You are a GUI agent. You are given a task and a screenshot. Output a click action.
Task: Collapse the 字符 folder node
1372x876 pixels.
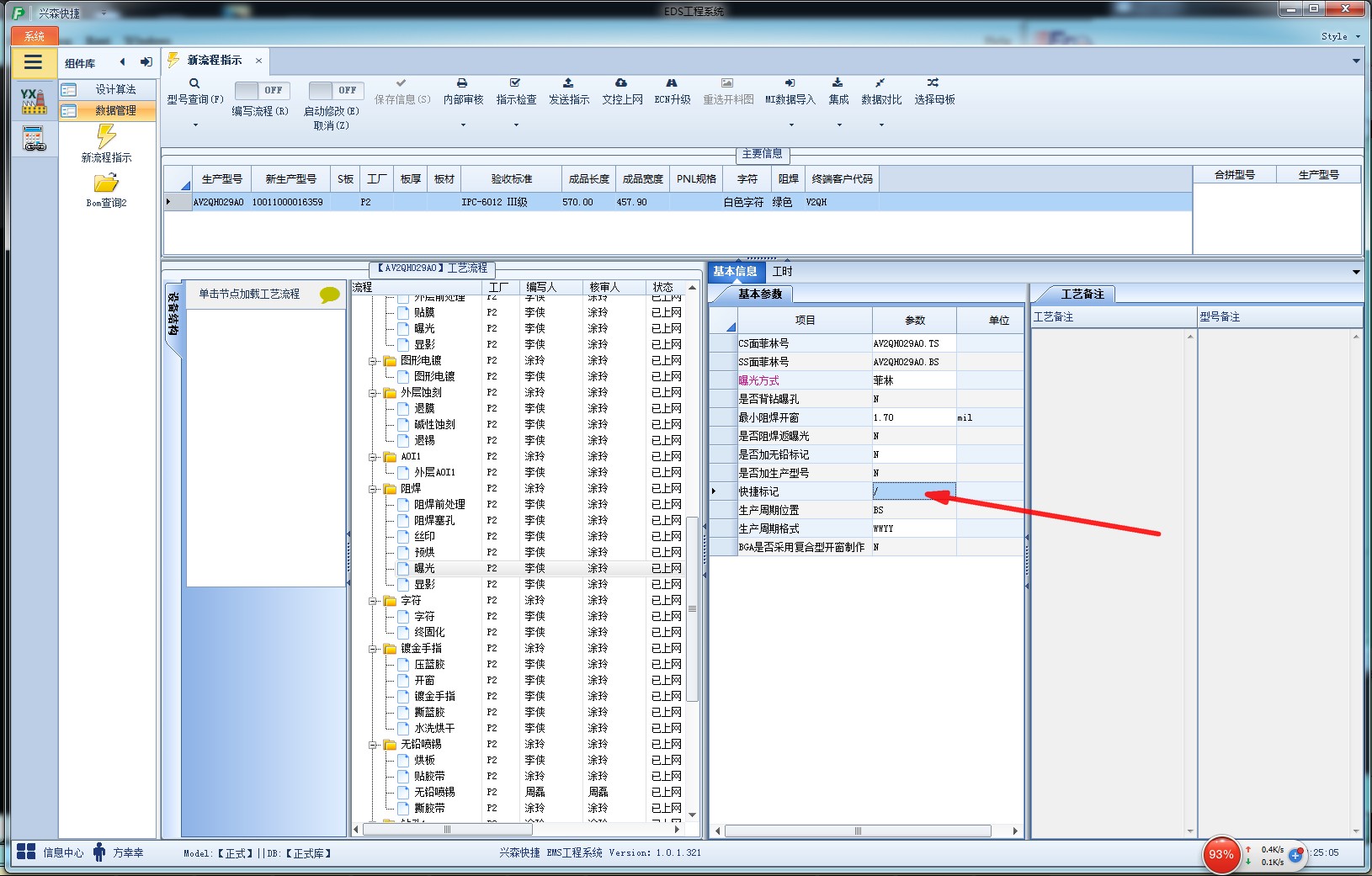coord(373,601)
